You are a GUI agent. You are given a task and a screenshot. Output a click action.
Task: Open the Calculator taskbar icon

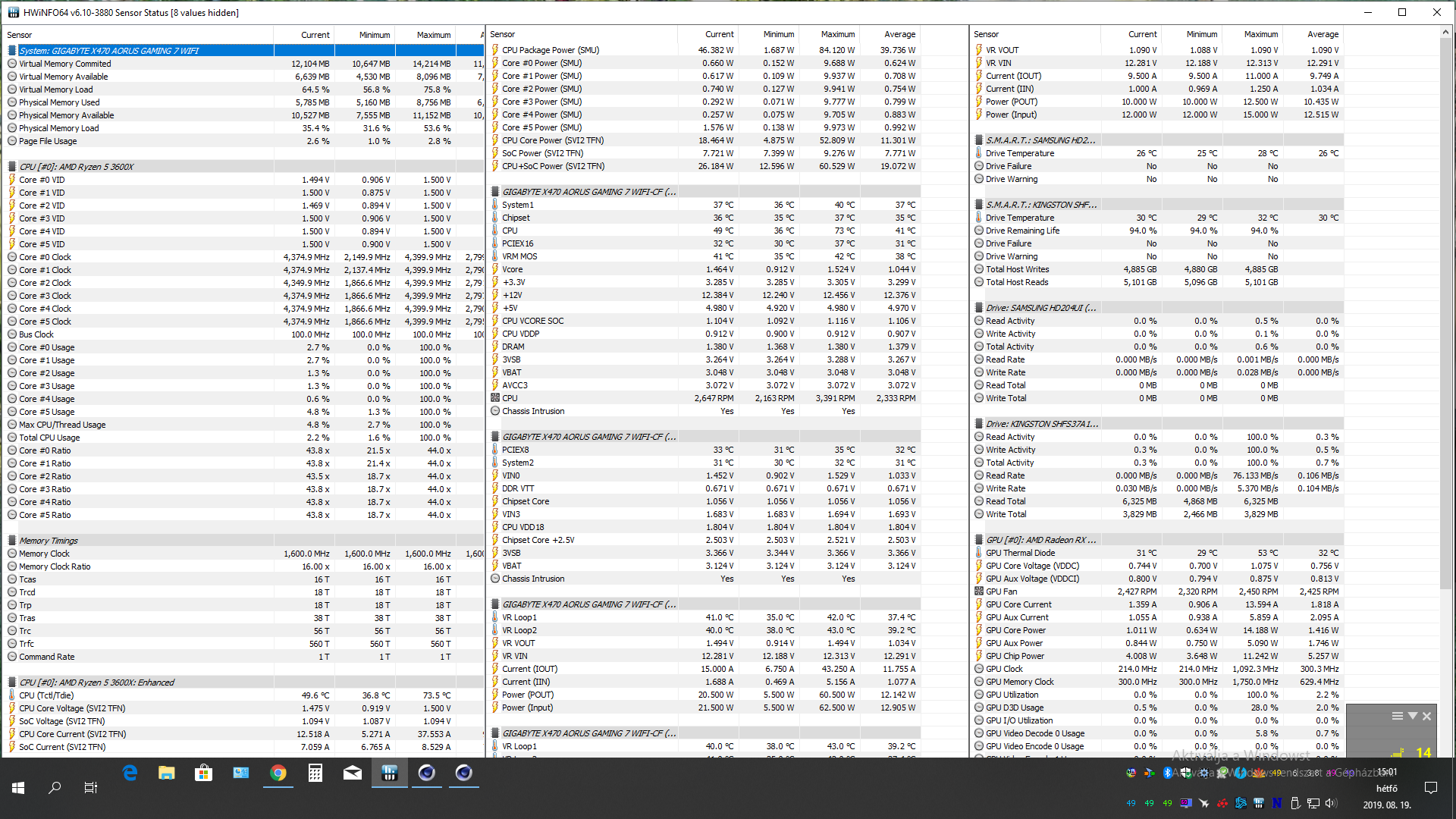(x=315, y=773)
